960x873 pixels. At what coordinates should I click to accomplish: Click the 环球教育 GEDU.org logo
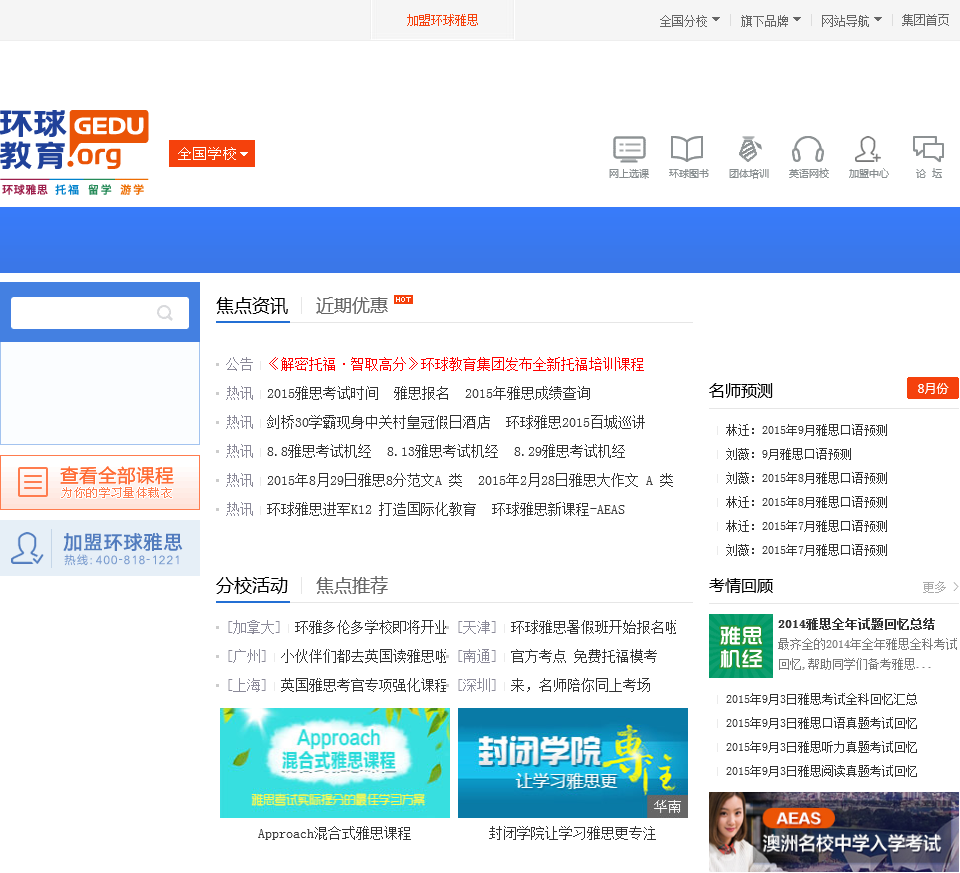click(x=74, y=152)
